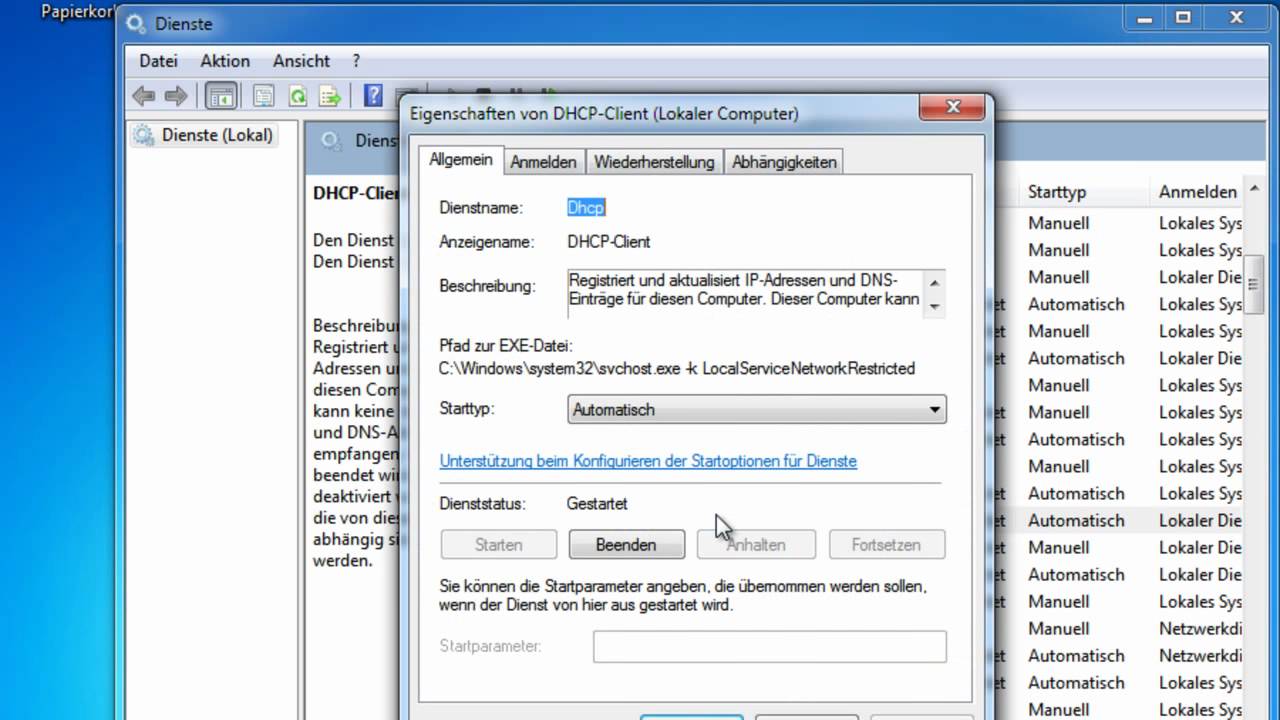Click the Papierkorb desktop icon label
1280x720 pixels.
point(78,12)
